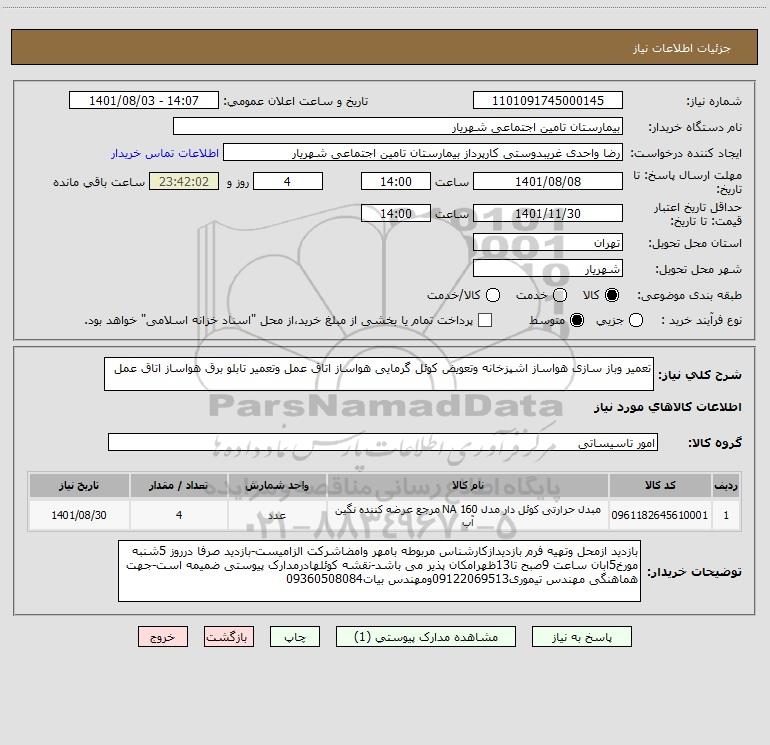Click the response deadline date 1401/08/08

[548, 181]
